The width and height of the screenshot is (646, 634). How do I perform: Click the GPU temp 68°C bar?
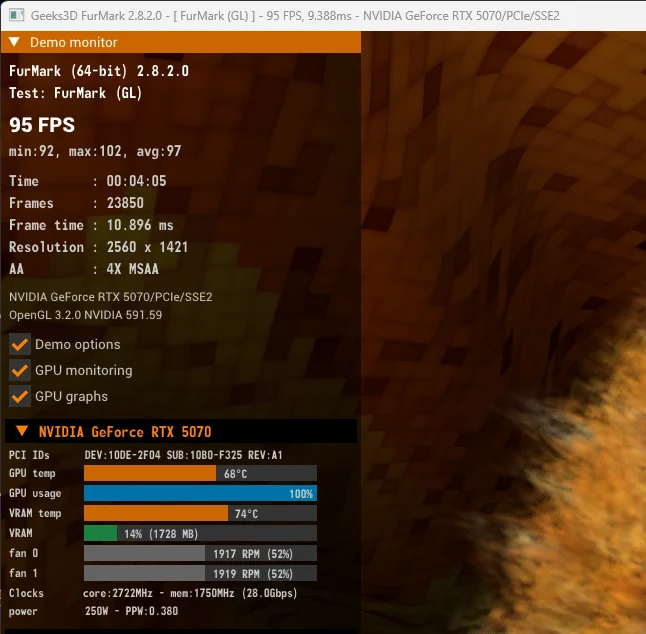[x=200, y=473]
